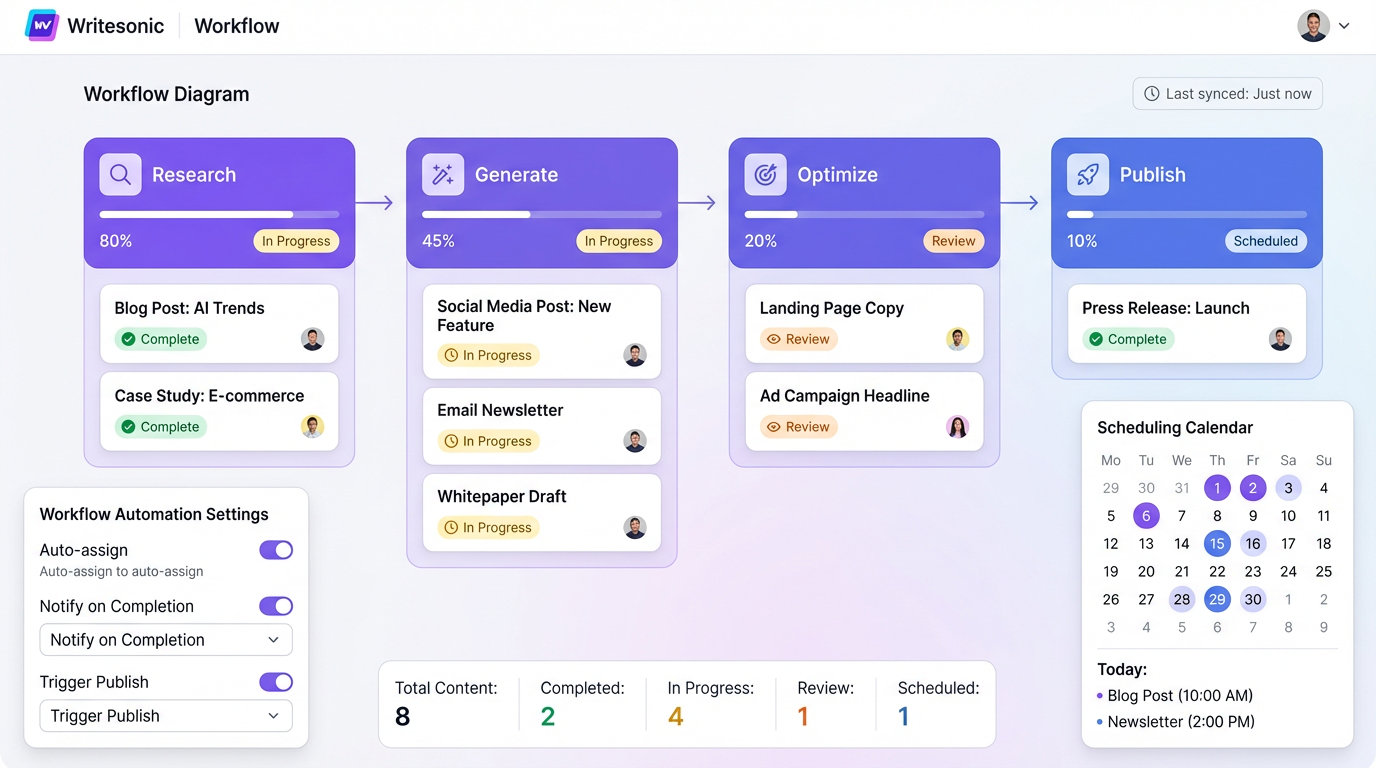Click the Research stage progress bar
The image size is (1376, 768).
tap(219, 214)
